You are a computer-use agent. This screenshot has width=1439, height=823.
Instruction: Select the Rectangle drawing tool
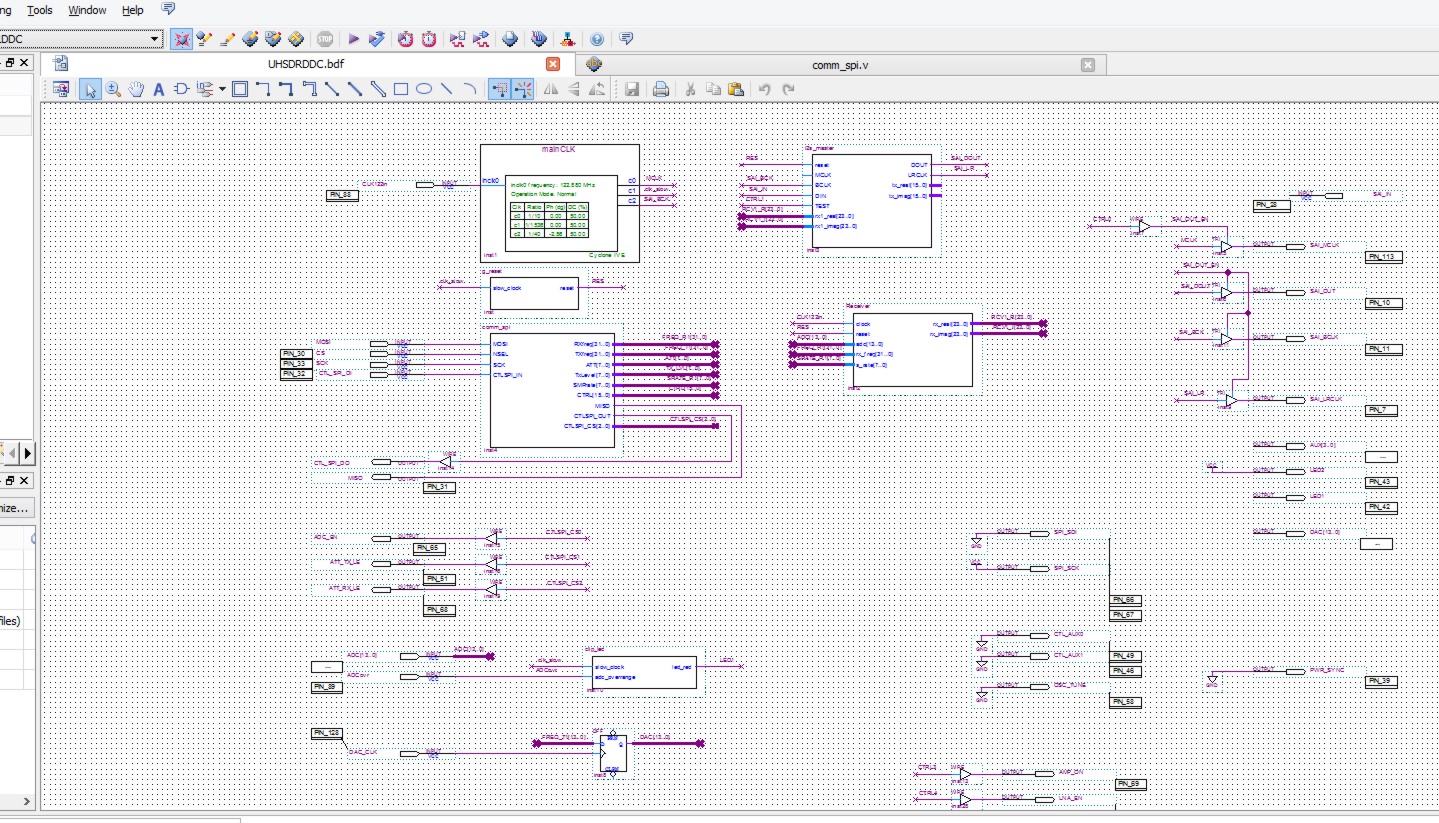pos(401,90)
